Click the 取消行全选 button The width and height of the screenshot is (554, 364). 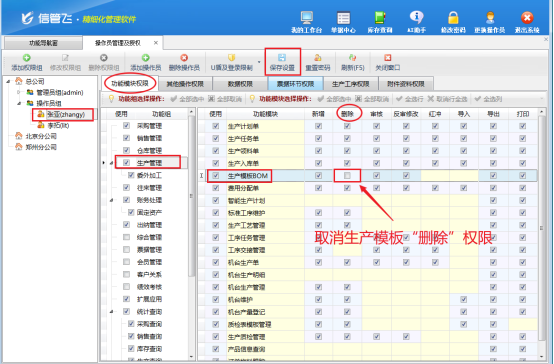(447, 99)
